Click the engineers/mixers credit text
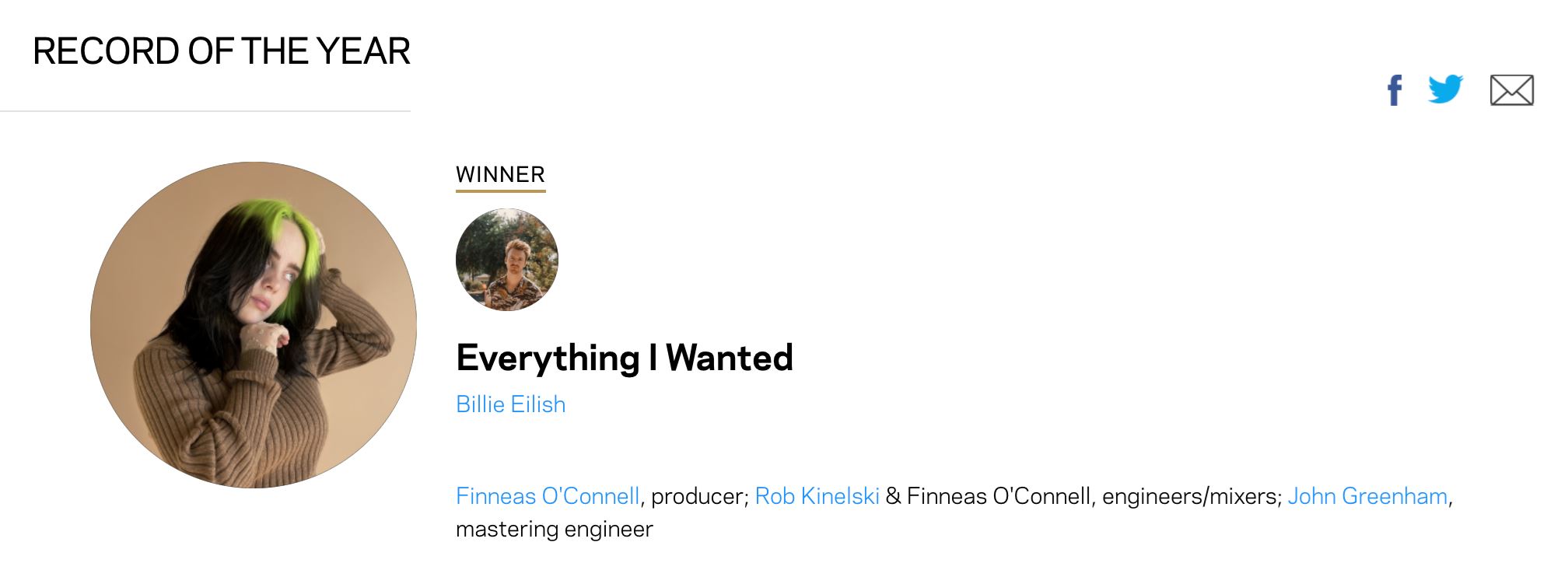The height and width of the screenshot is (577, 1568). (1191, 496)
